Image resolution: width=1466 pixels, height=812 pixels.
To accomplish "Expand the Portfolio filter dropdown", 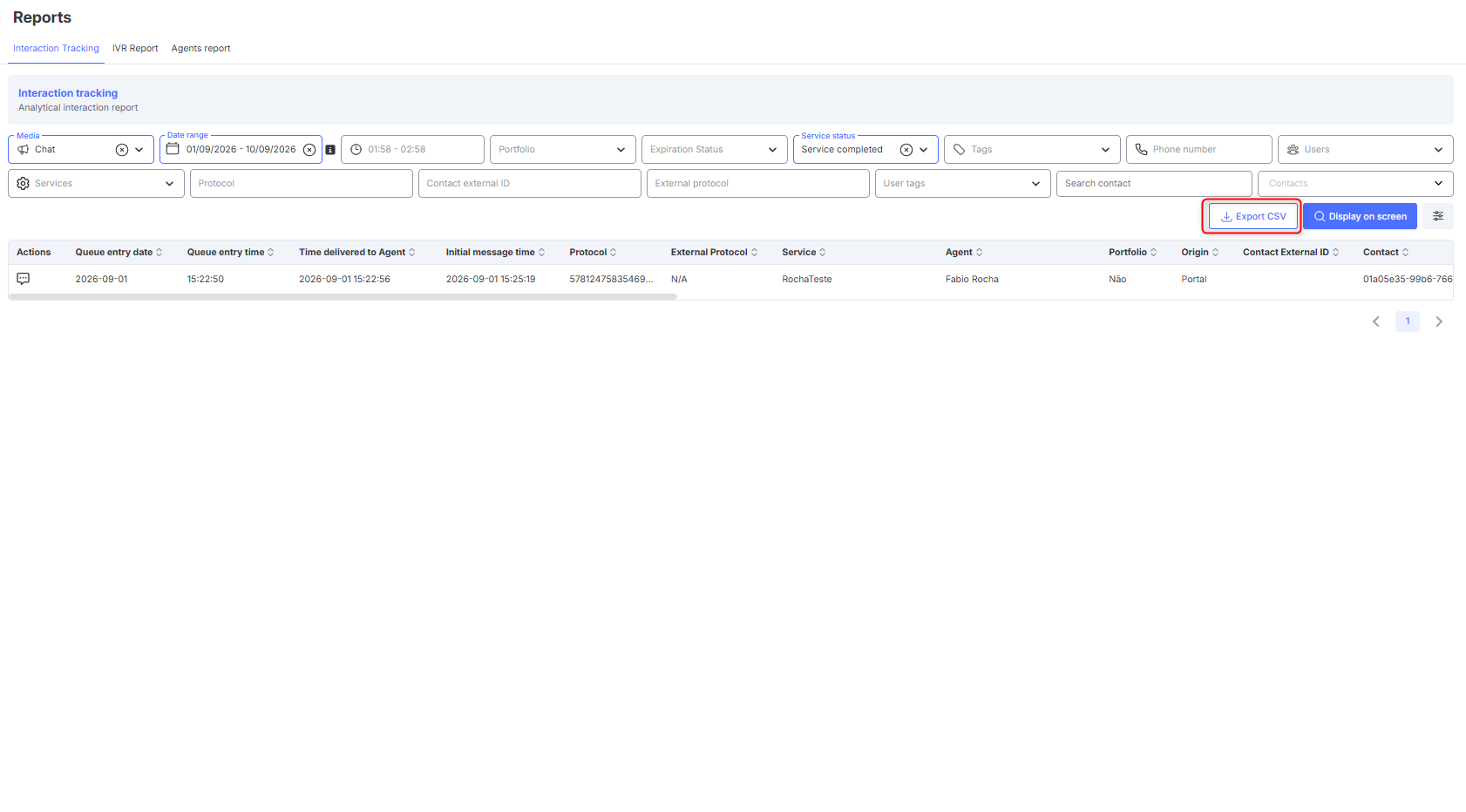I will (x=565, y=150).
